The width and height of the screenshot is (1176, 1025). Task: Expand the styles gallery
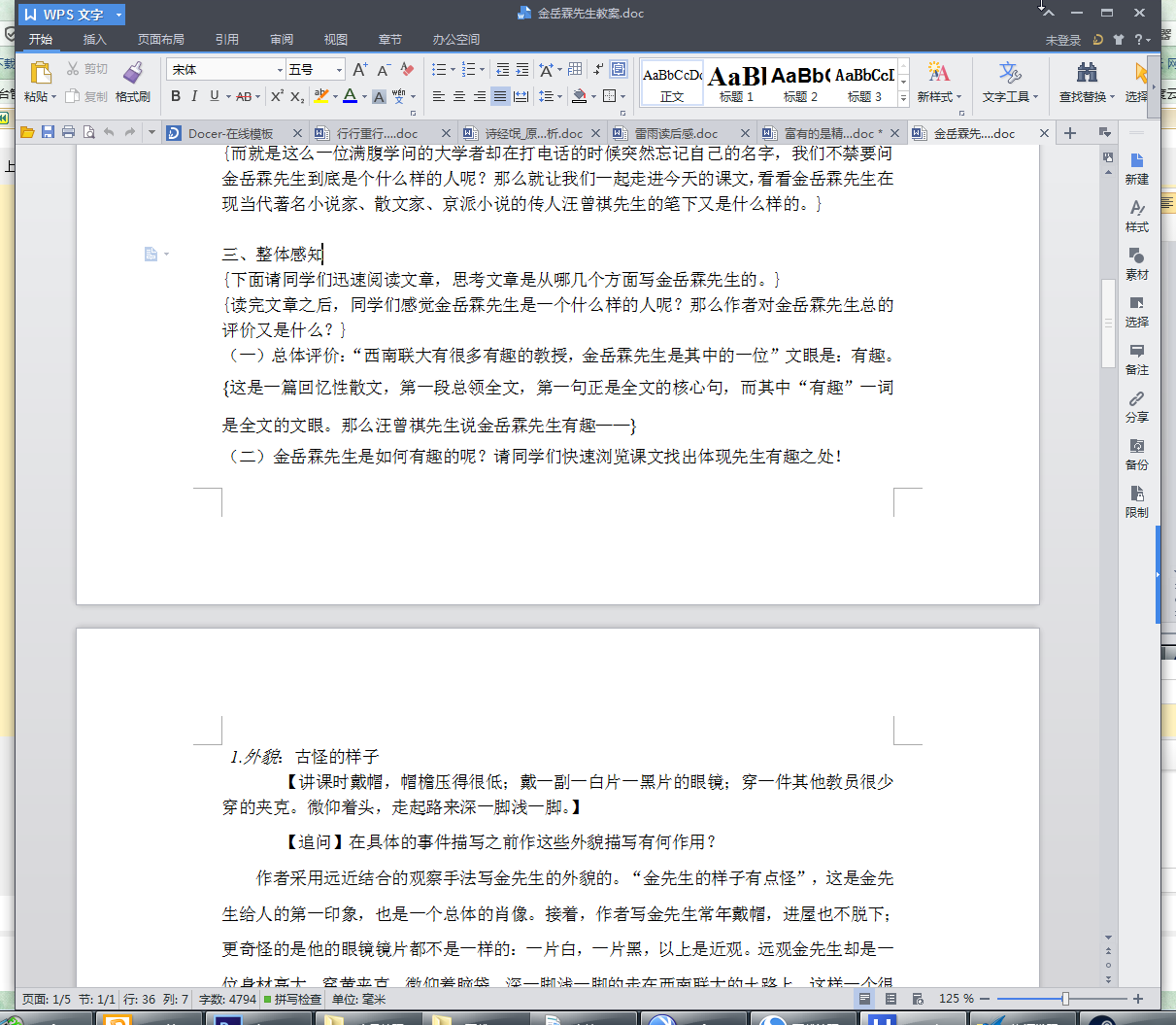tap(903, 98)
